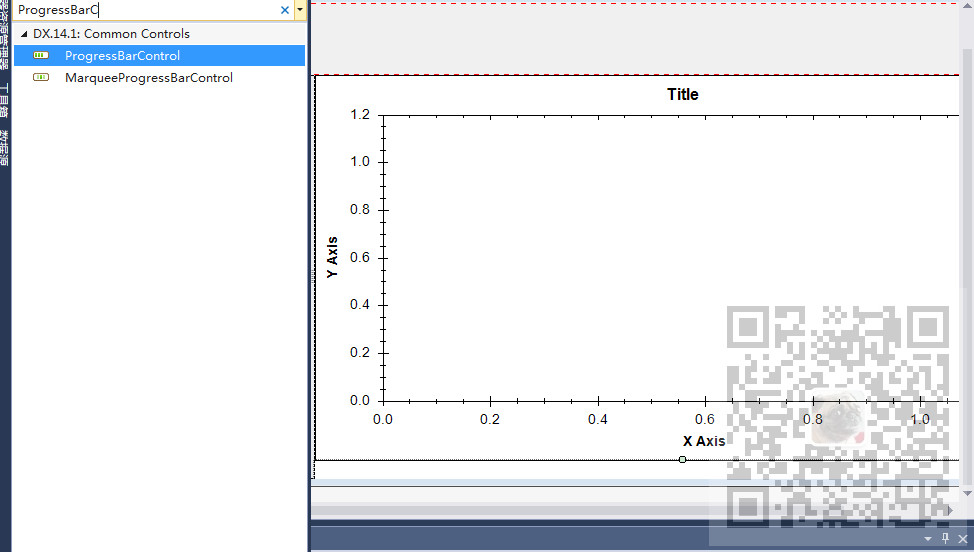
Task: Collapse the DX.14.1: Common Controls group
Action: tap(24, 34)
